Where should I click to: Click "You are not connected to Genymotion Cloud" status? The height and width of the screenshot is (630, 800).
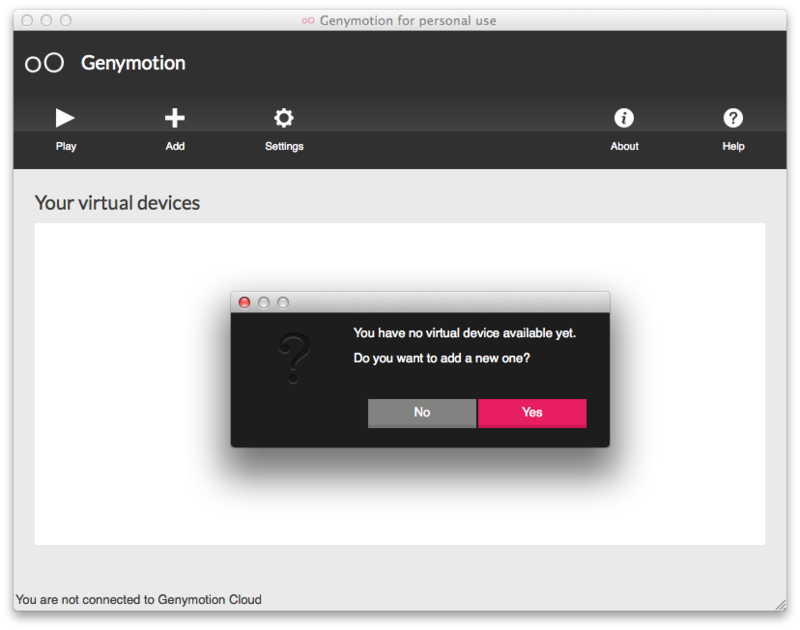(138, 599)
